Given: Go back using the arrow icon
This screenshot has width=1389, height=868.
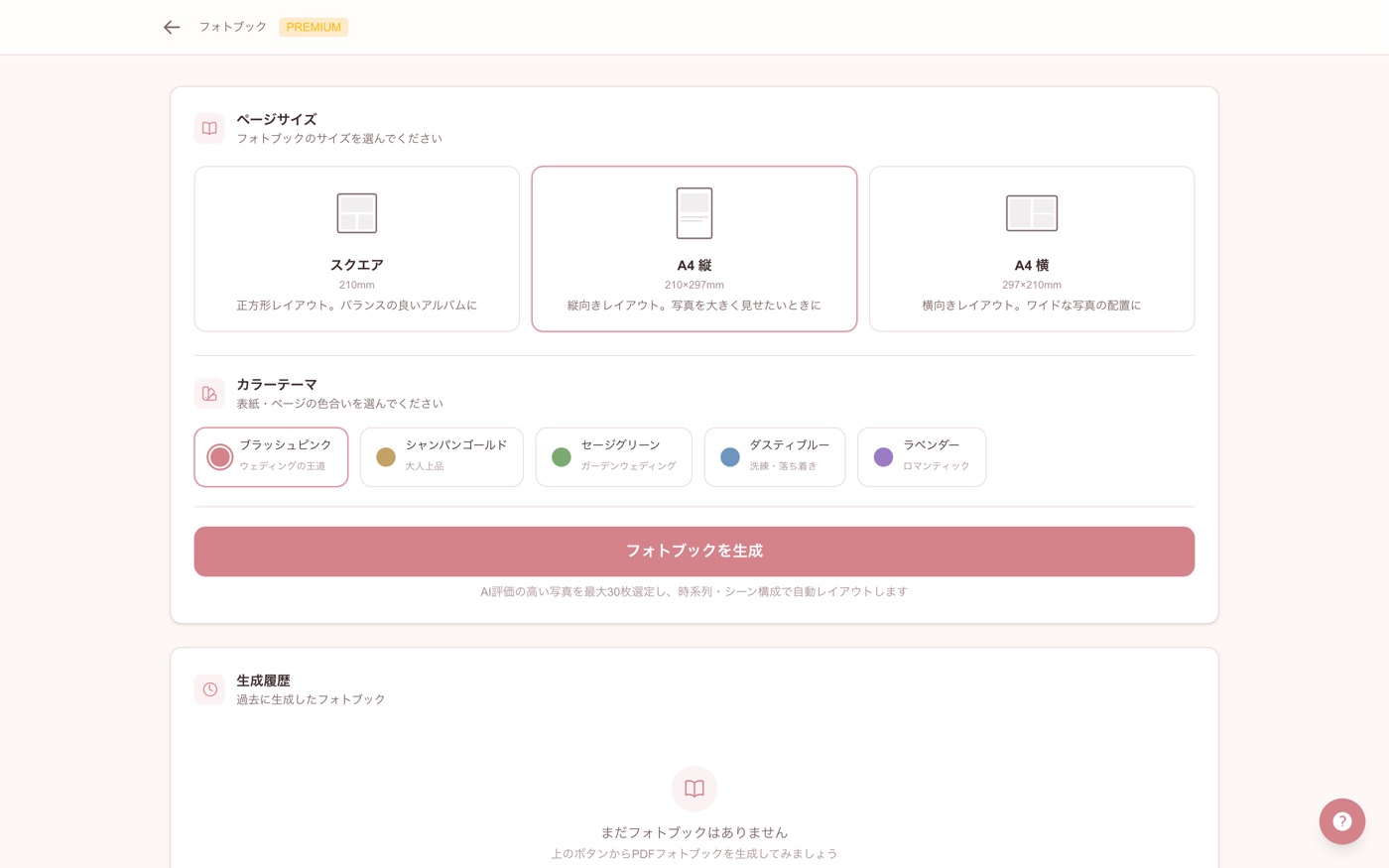Looking at the screenshot, I should [x=172, y=27].
